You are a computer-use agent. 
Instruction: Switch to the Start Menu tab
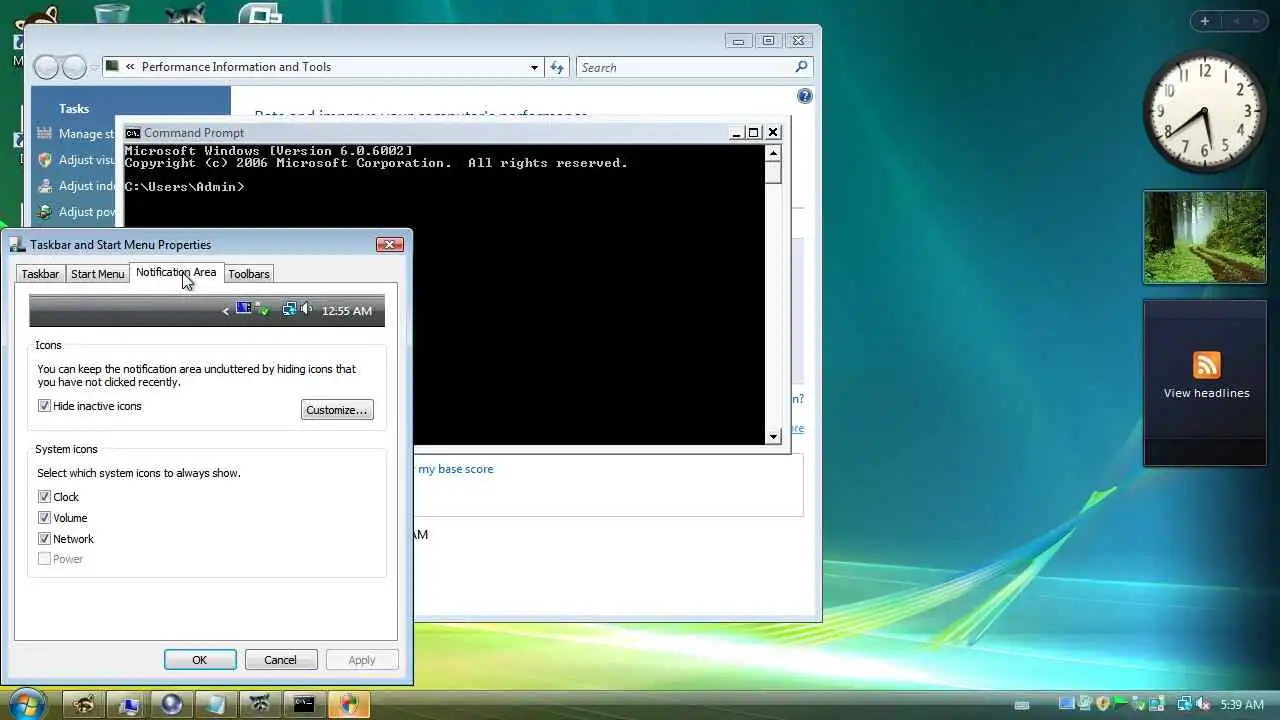(x=98, y=274)
